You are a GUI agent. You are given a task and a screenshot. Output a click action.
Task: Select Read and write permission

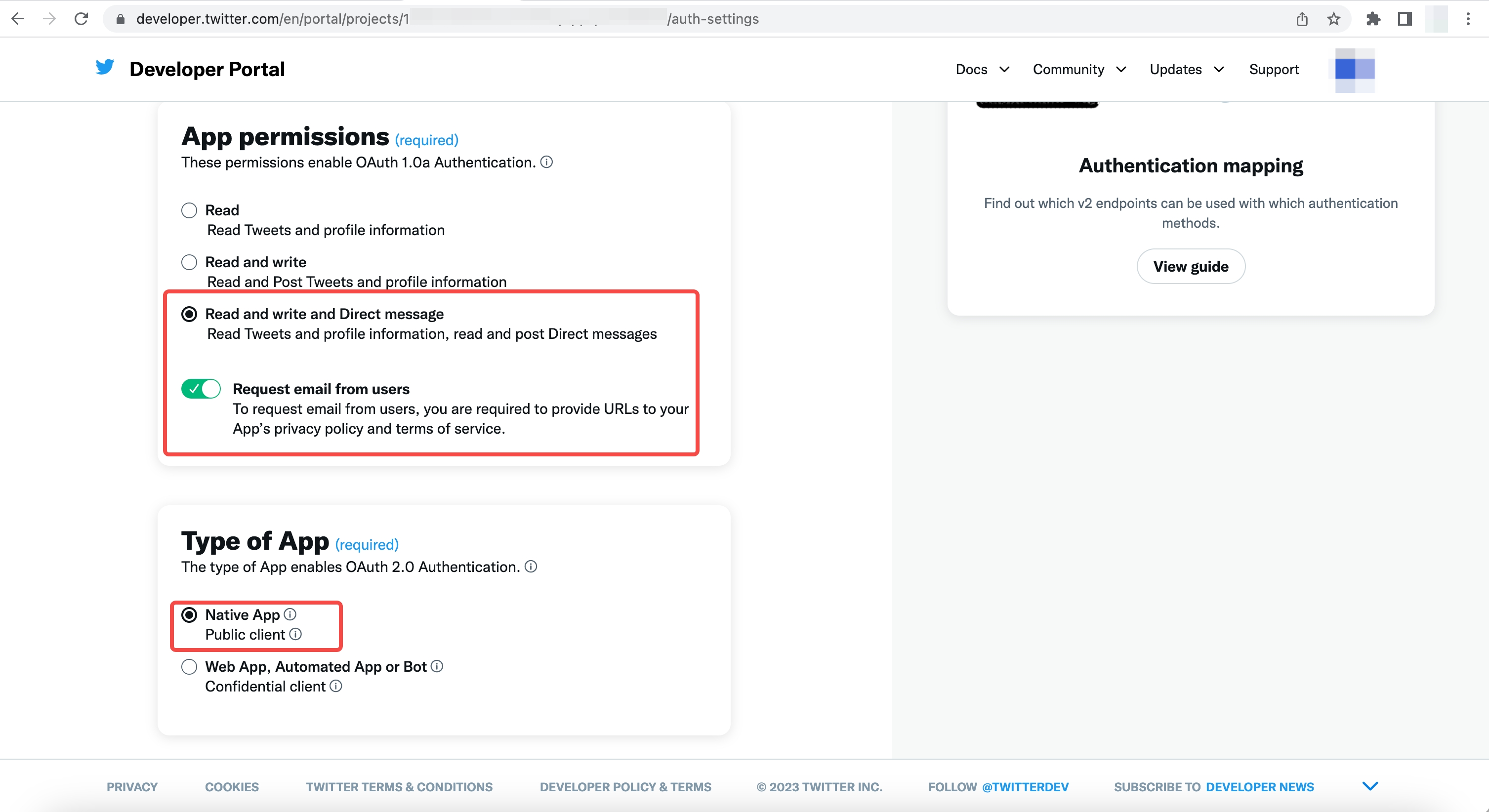coord(189,262)
